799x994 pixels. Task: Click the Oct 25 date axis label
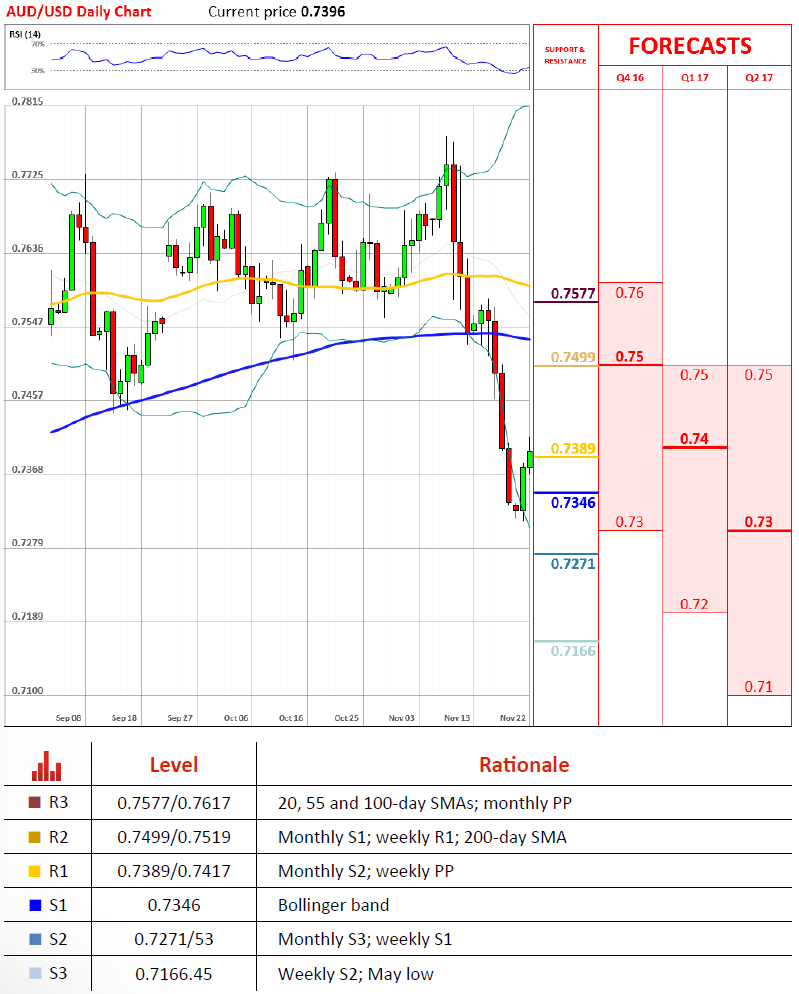(x=346, y=718)
